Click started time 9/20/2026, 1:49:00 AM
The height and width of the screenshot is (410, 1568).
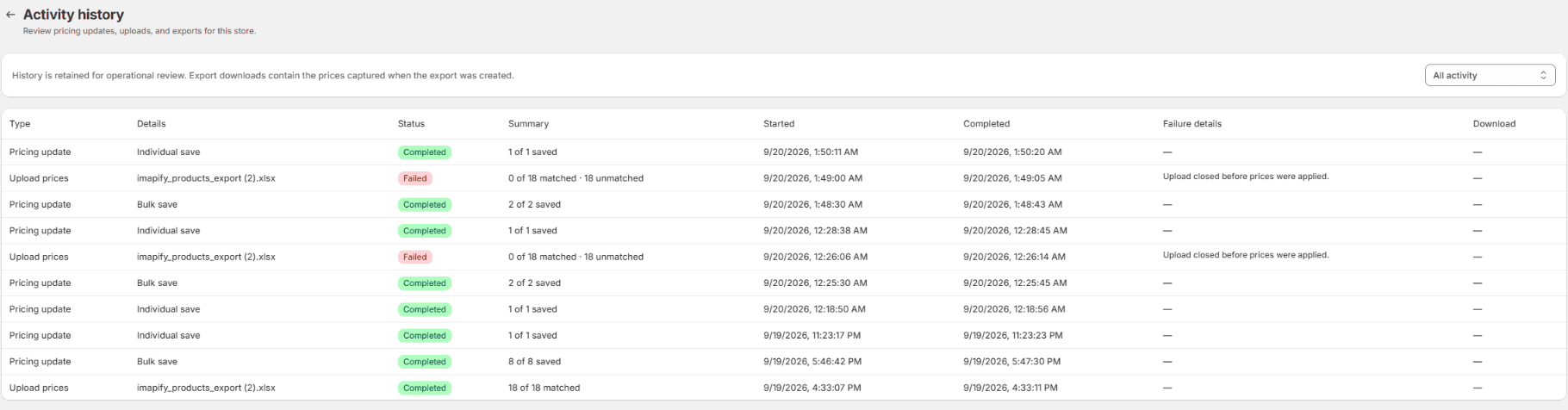pyautogui.click(x=812, y=178)
